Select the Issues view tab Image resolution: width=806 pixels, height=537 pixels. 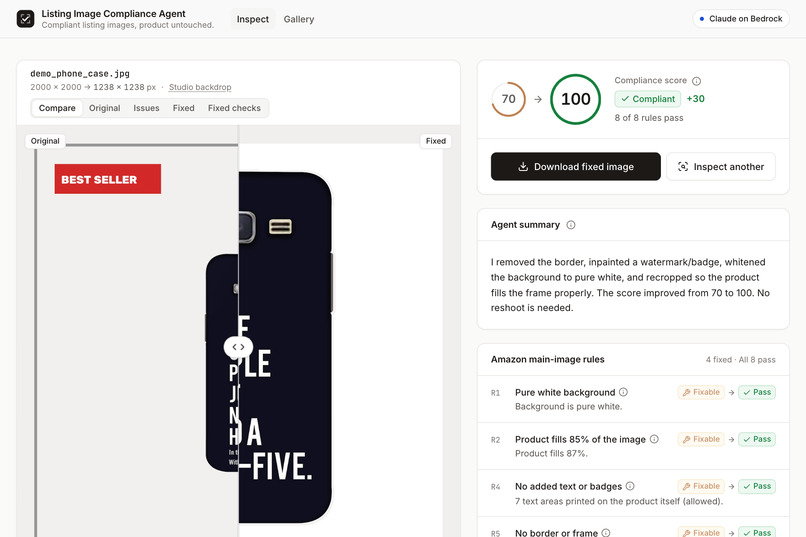tap(146, 108)
